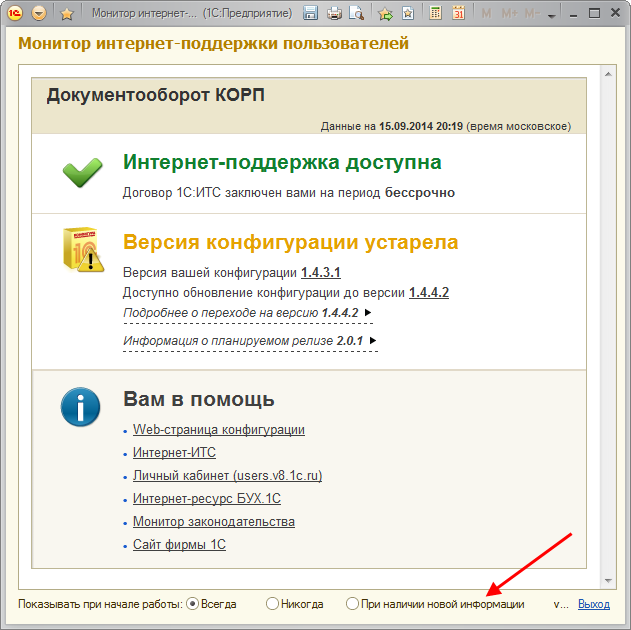Click the Вам в помощь heading

(199, 399)
